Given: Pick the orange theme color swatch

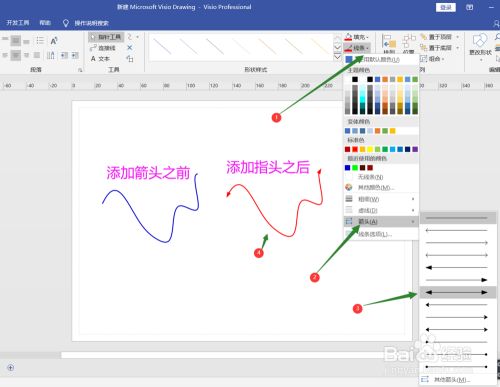Looking at the screenshot, I should 385,79.
